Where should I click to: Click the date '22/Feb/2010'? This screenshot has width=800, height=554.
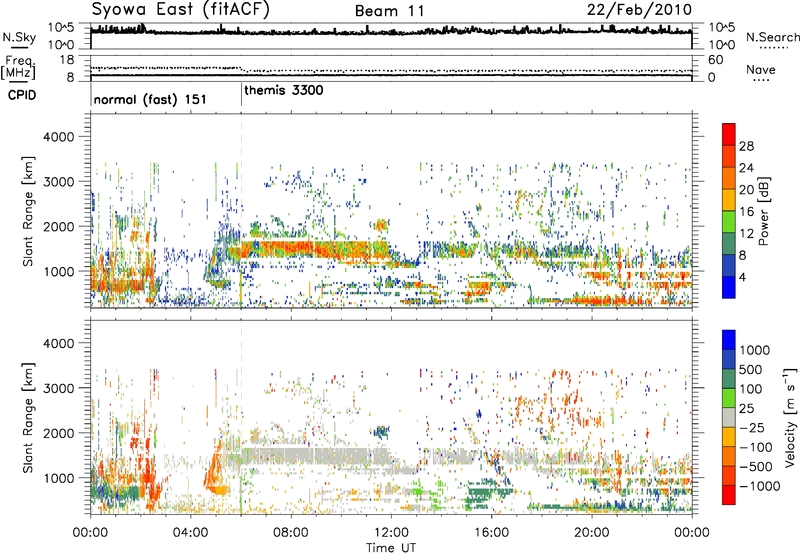(639, 10)
